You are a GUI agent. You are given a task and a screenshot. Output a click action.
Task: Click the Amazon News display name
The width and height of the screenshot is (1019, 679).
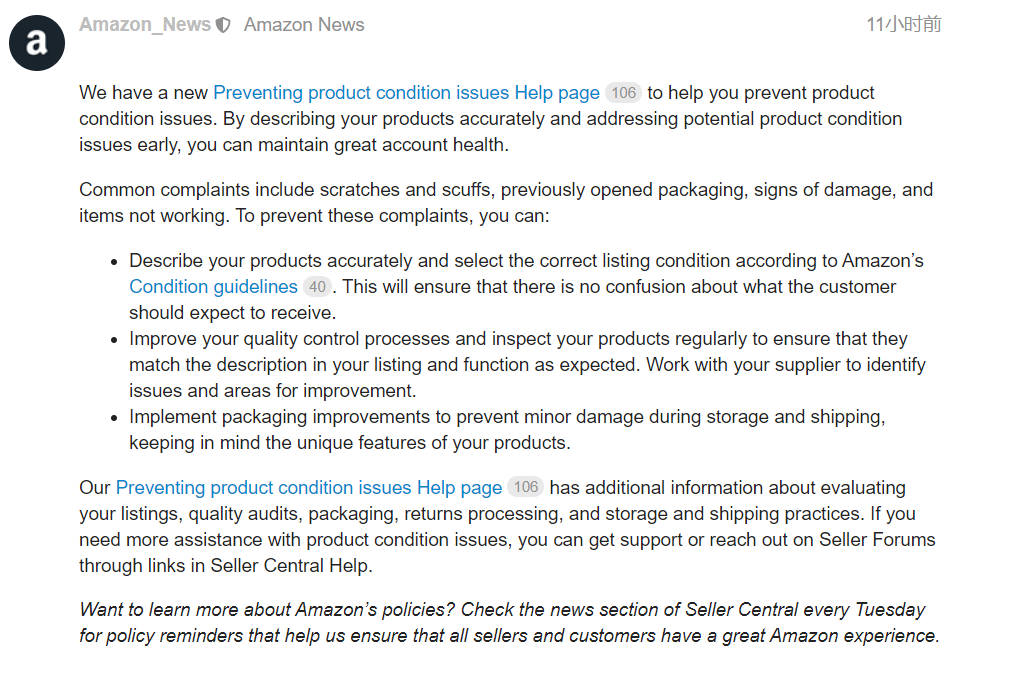[304, 25]
